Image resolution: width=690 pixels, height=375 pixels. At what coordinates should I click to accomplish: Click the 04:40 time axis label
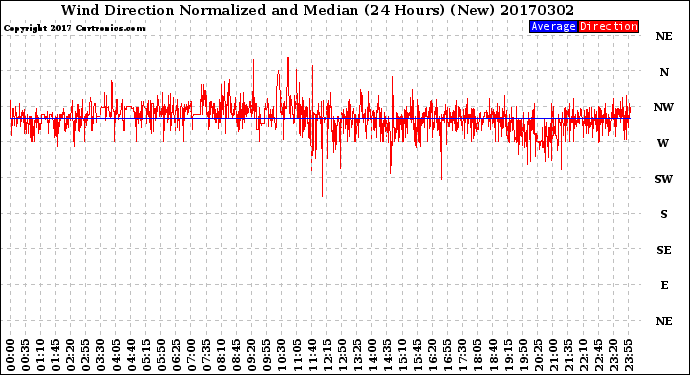point(131,355)
